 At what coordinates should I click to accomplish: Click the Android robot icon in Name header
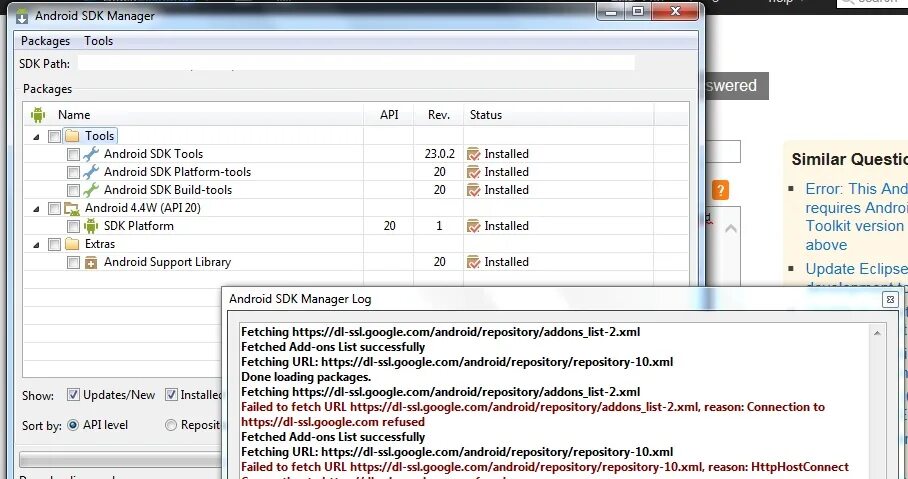38,115
